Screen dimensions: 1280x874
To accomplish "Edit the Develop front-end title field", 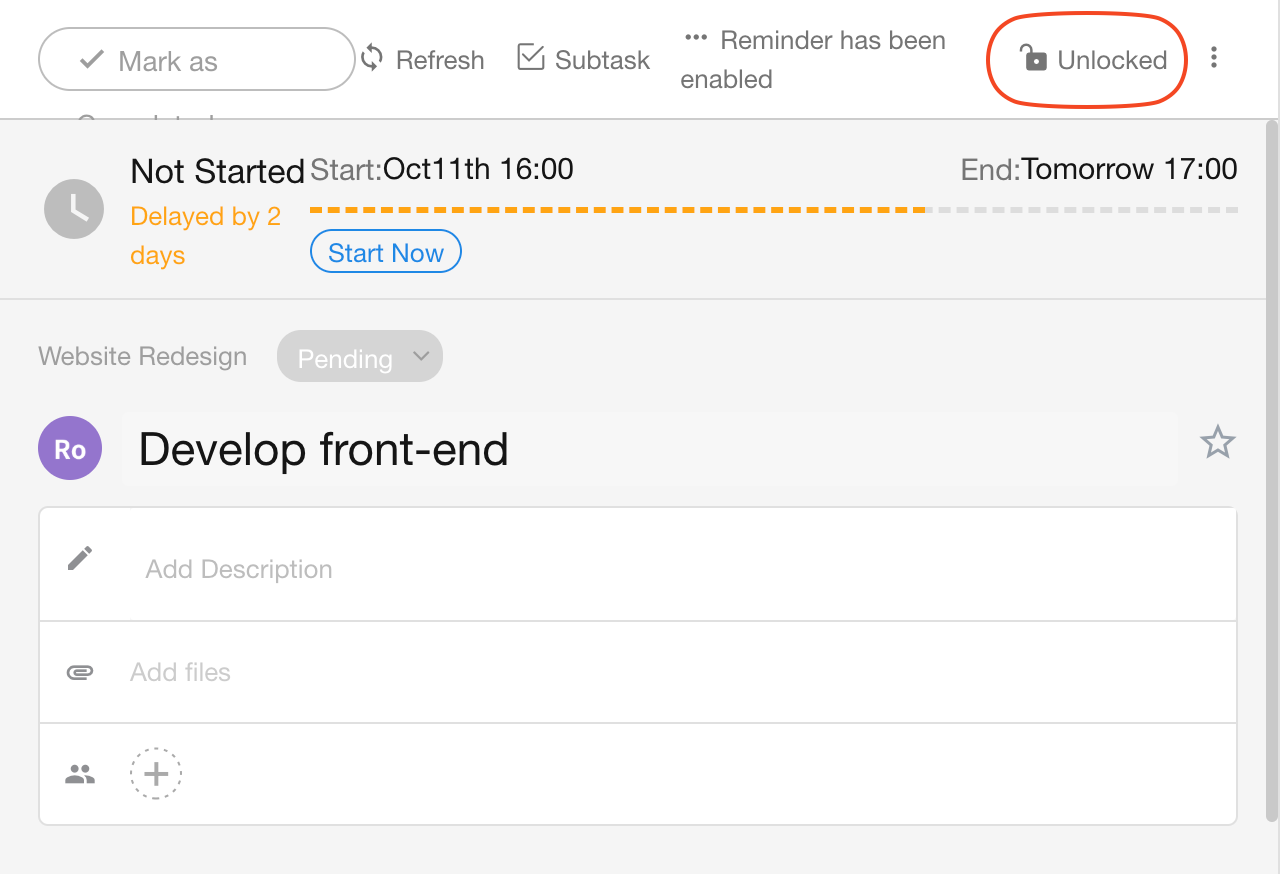I will point(648,450).
